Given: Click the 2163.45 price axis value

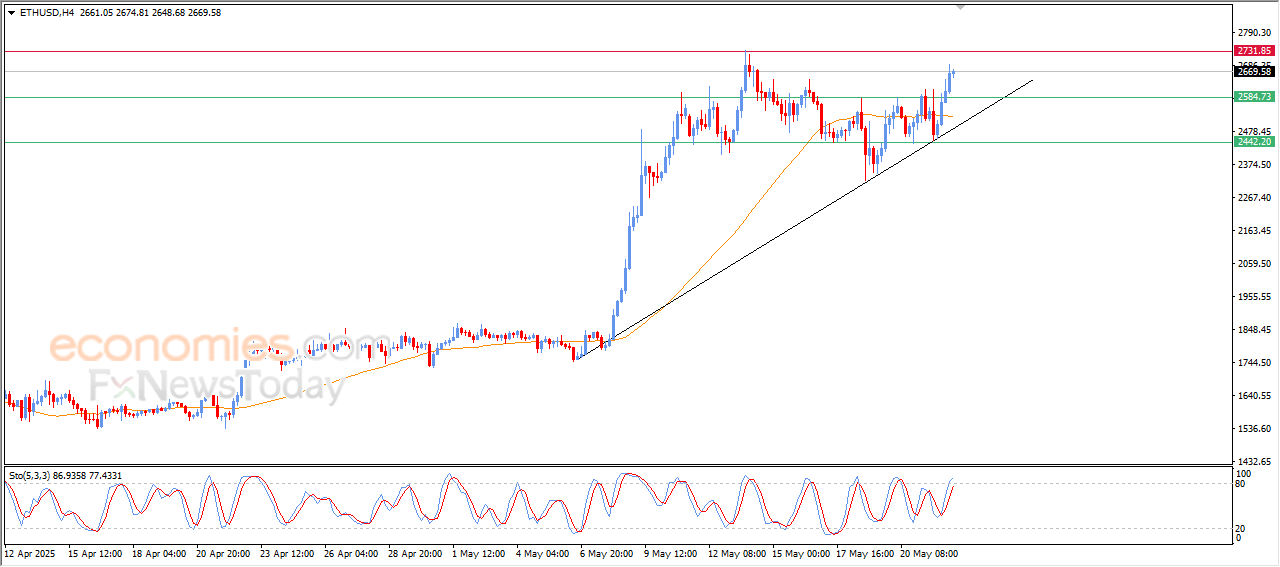Looking at the screenshot, I should [x=1253, y=231].
